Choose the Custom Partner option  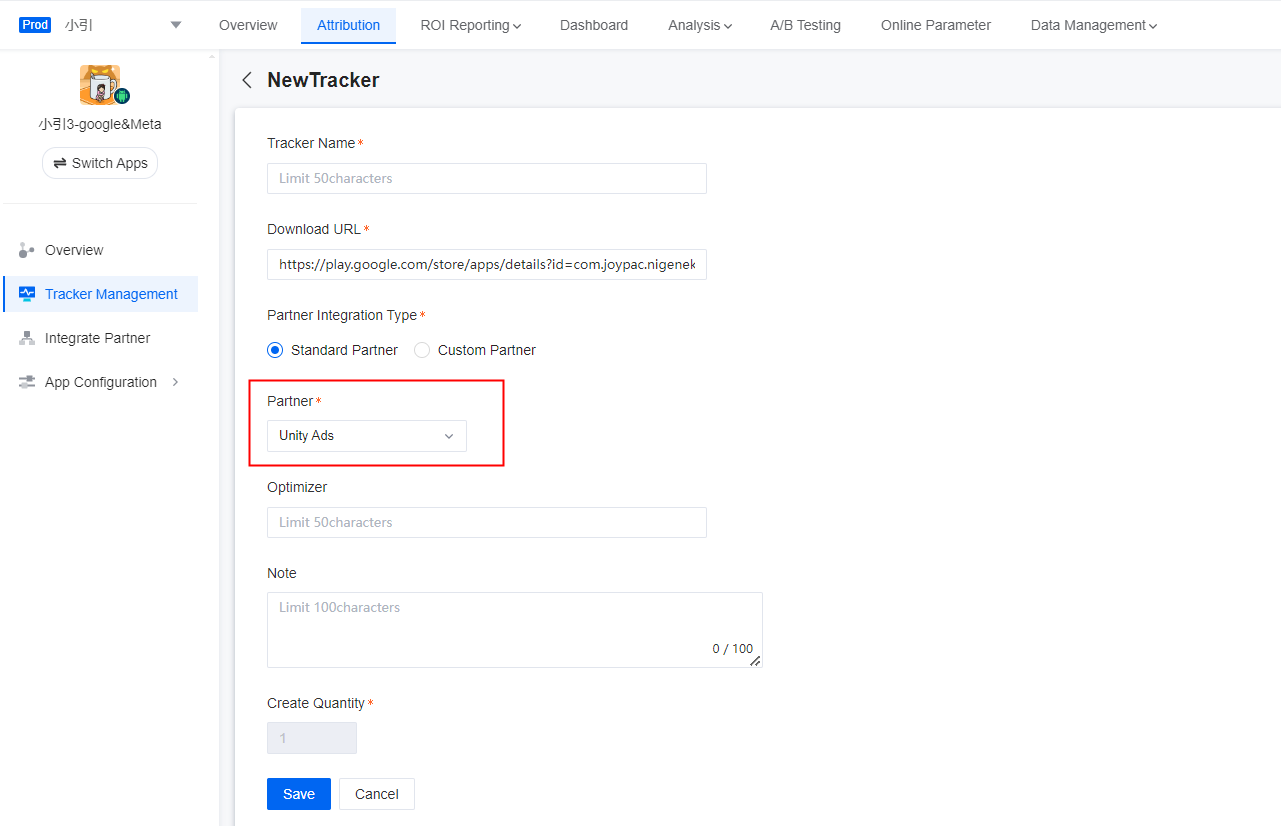pyautogui.click(x=421, y=350)
